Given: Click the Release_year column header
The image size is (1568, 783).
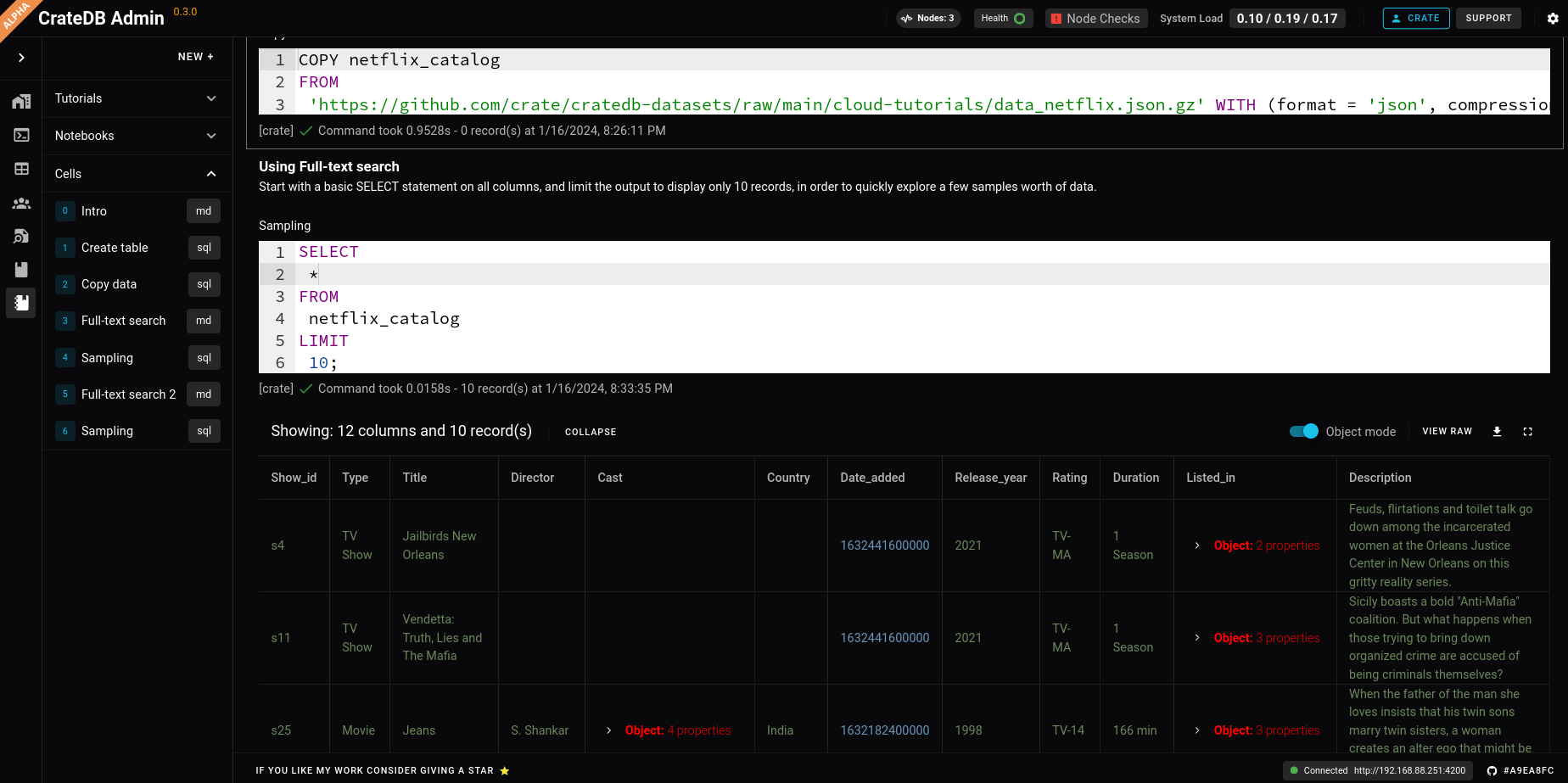Looking at the screenshot, I should [991, 478].
